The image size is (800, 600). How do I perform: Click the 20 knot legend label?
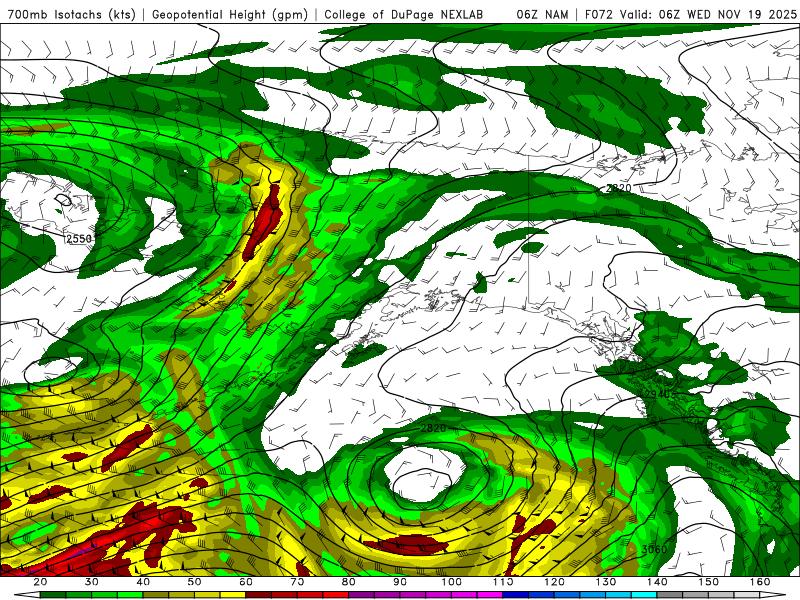coord(40,582)
